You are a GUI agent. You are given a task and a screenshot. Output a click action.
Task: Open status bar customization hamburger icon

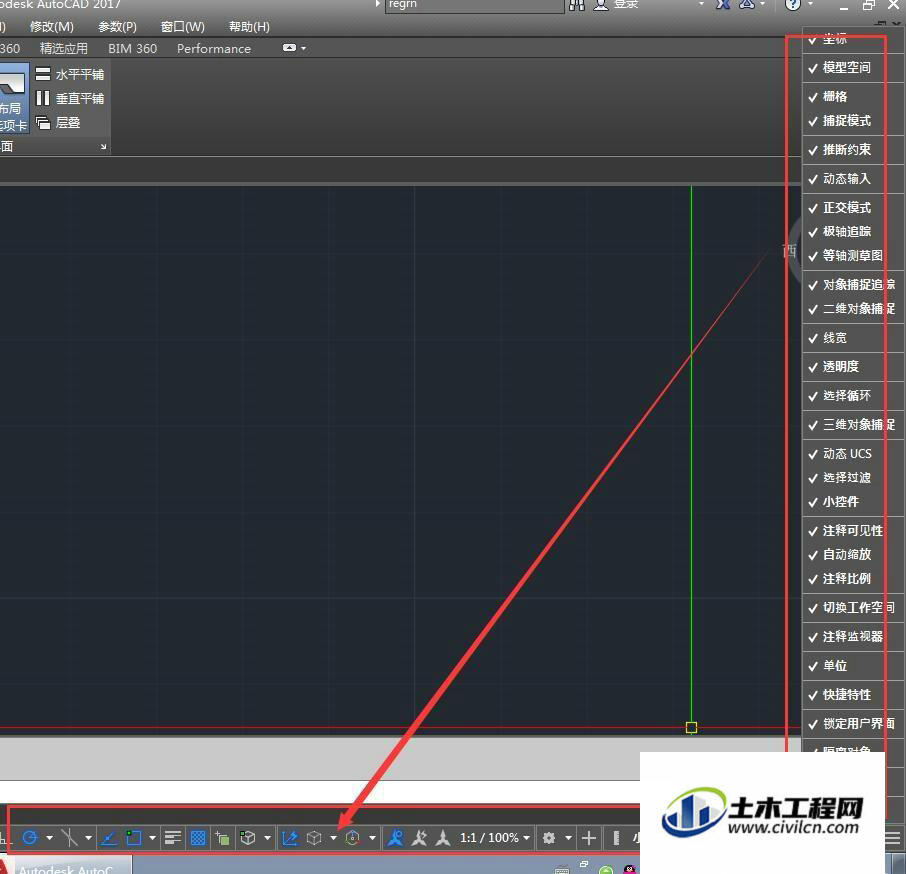(x=893, y=838)
